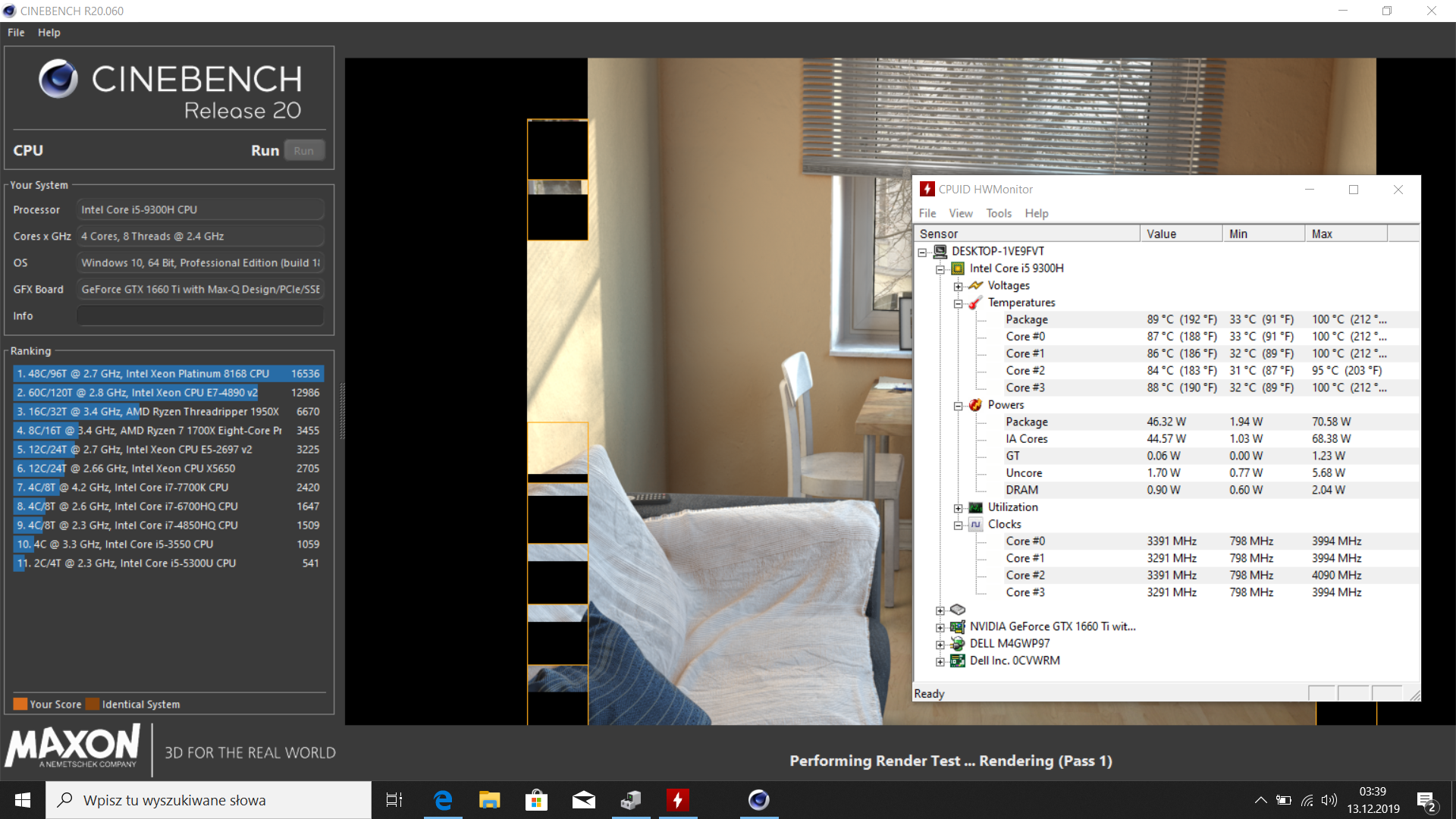Viewport: 1456px width, 819px height.
Task: Click the Windows search box
Action: pyautogui.click(x=209, y=800)
